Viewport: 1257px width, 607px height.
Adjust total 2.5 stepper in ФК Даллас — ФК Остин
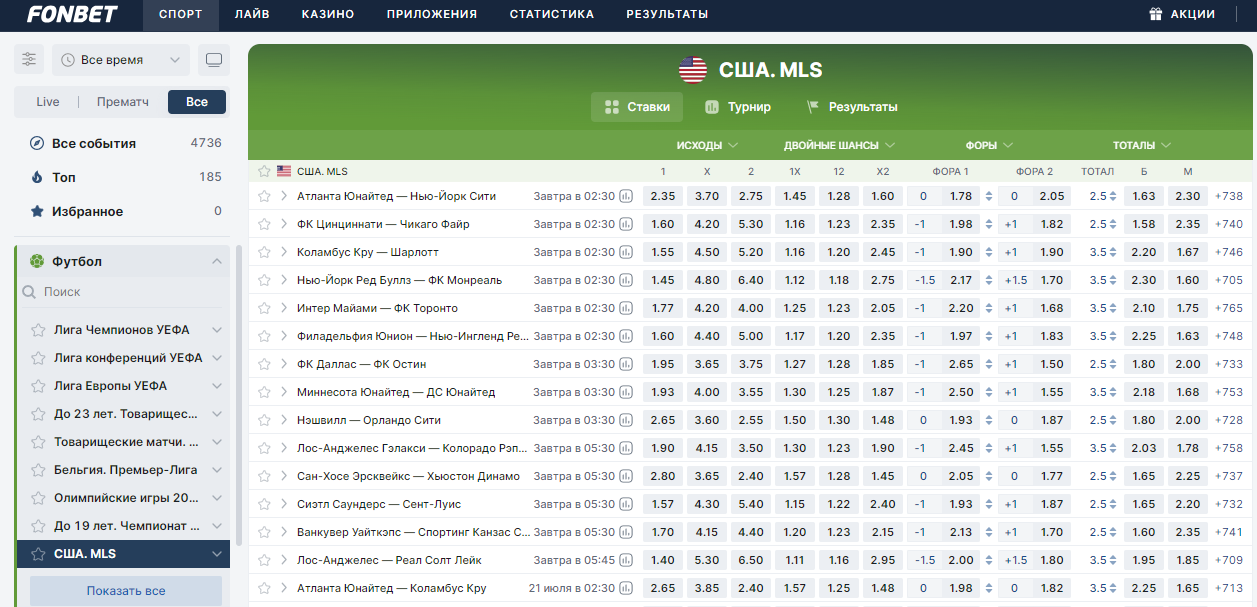pyautogui.click(x=1113, y=364)
